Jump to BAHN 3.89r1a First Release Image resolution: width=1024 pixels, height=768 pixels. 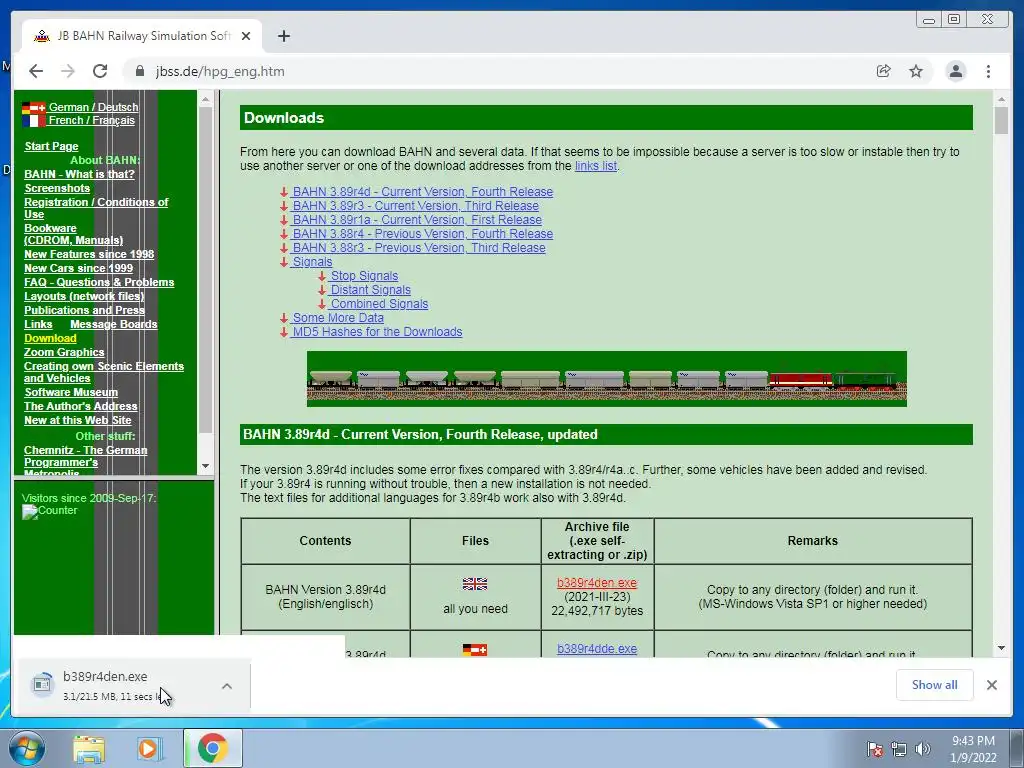point(417,219)
